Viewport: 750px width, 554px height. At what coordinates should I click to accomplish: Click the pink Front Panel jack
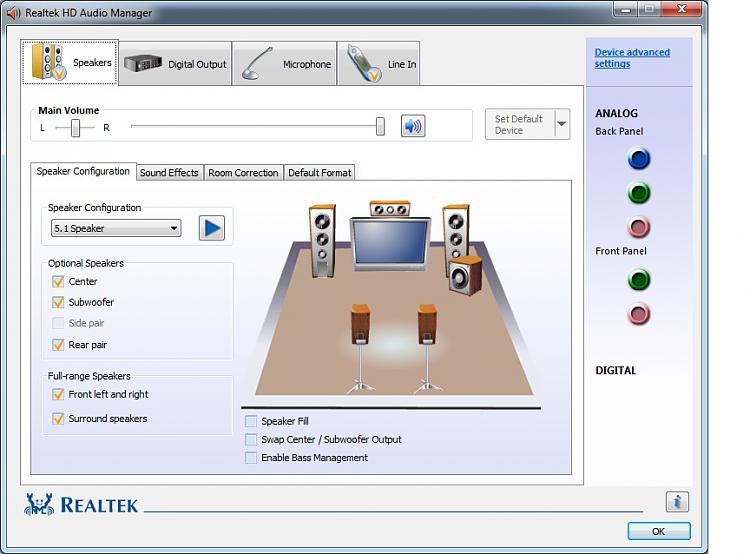click(639, 314)
